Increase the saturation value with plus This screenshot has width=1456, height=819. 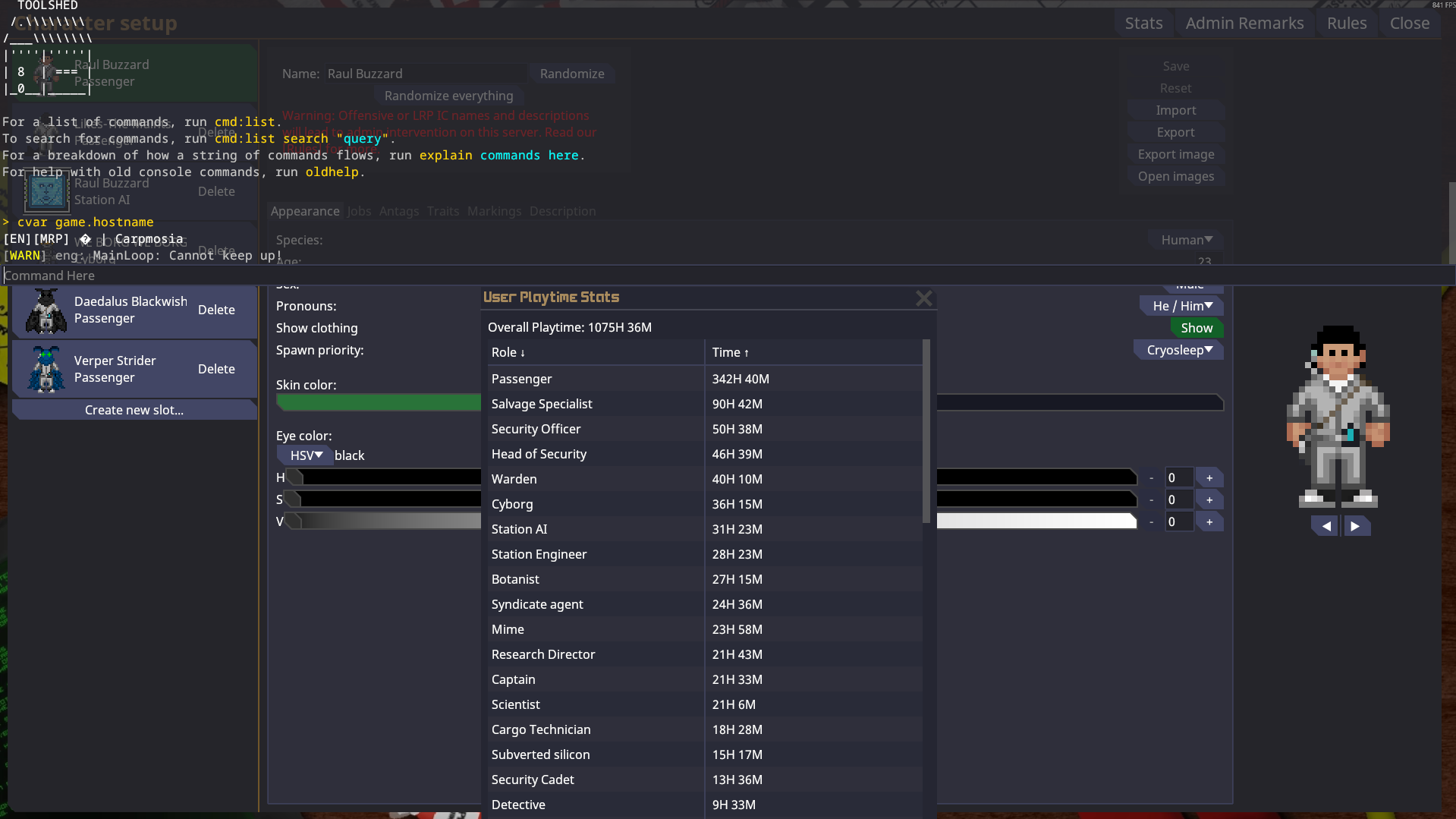coord(1209,500)
